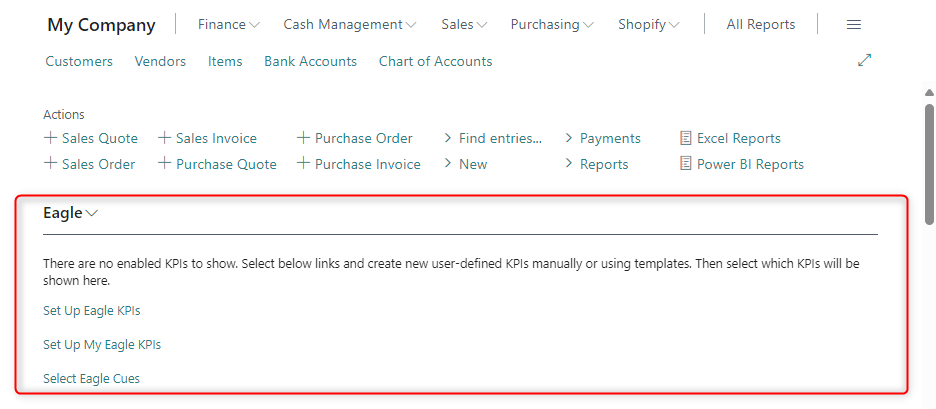Image resolution: width=936 pixels, height=409 pixels.
Task: Go to Chart of Accounts
Action: tap(435, 61)
